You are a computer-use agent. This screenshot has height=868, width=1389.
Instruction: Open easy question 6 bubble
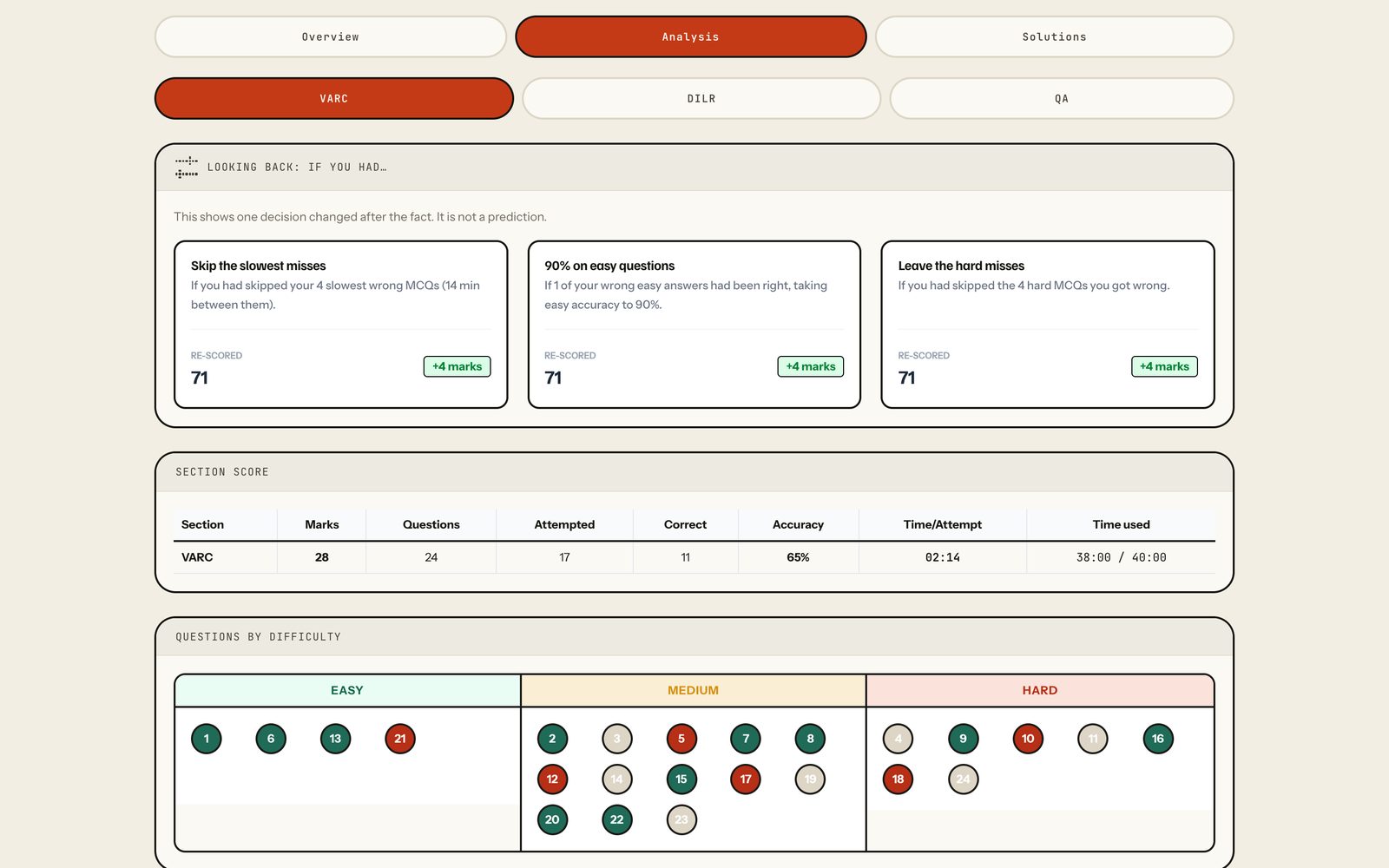click(271, 739)
